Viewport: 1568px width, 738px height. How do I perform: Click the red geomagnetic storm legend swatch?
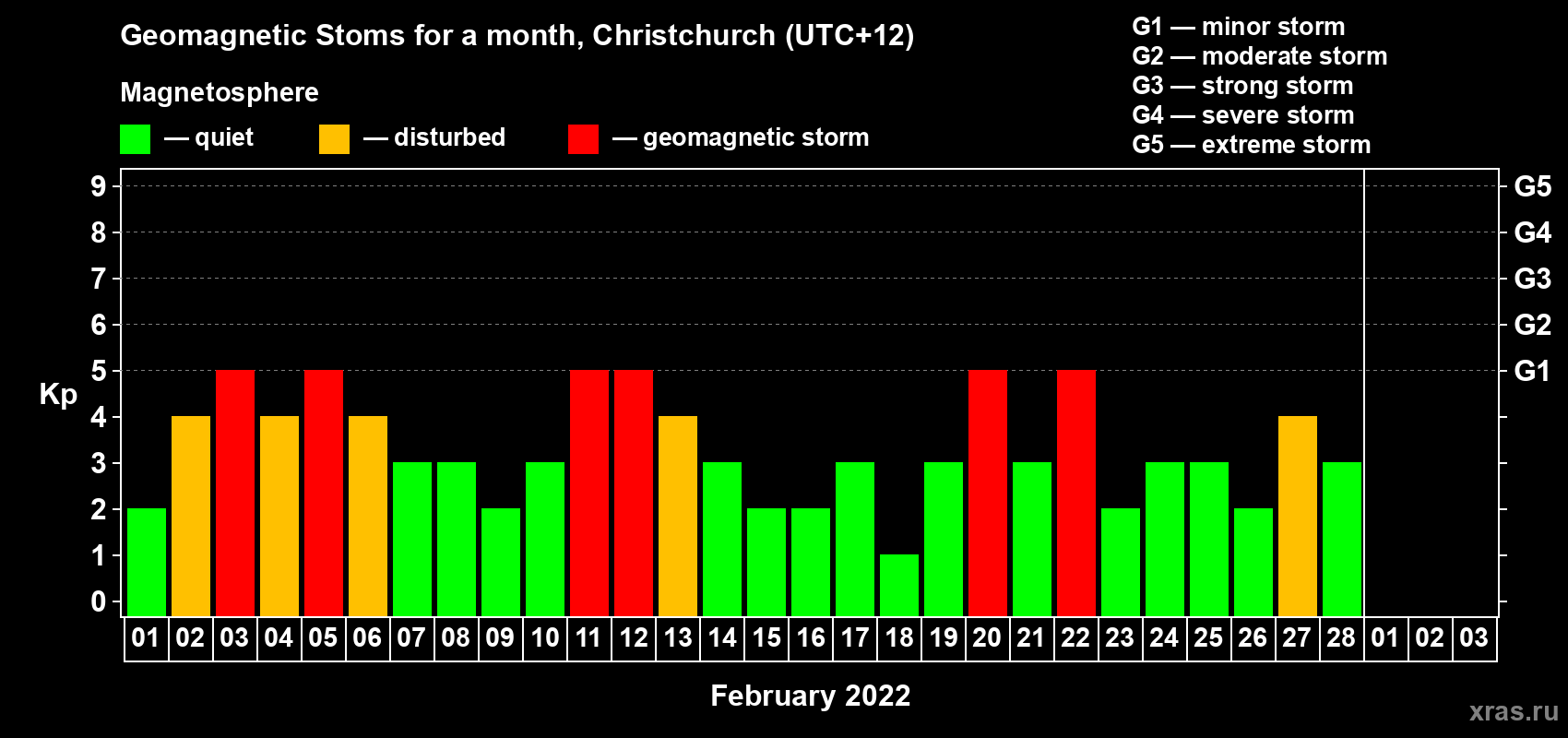[x=583, y=139]
